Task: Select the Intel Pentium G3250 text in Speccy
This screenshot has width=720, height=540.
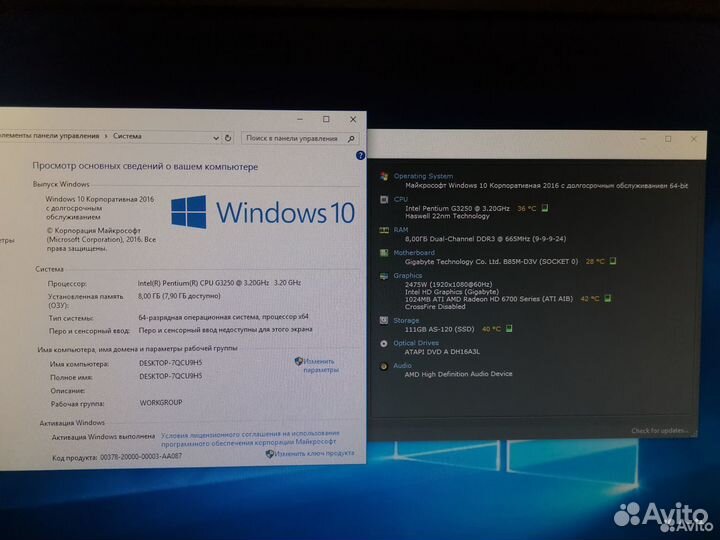Action: (457, 208)
